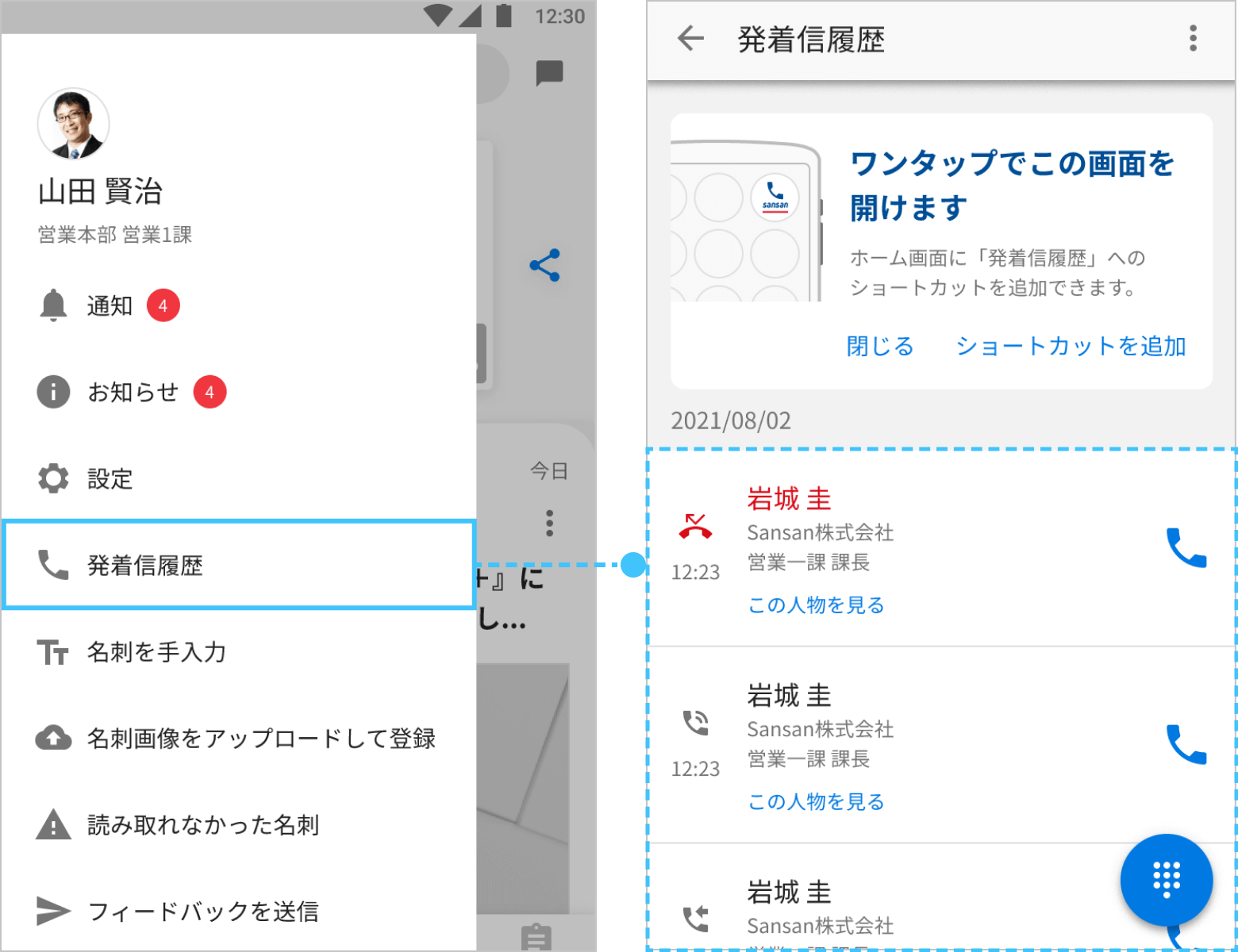1238x952 pixels.
Task: Call the second 岩城 圭 entry
Action: [x=1186, y=744]
